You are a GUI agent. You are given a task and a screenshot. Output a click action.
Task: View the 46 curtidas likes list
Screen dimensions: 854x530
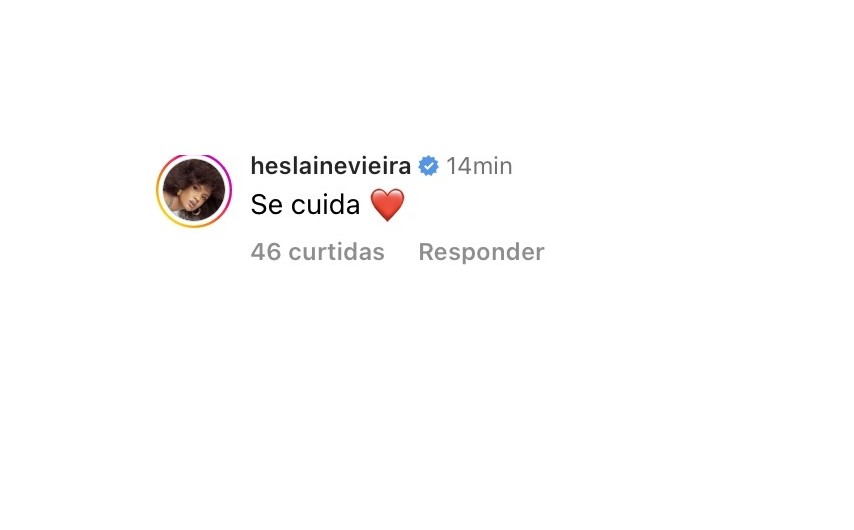pos(318,252)
